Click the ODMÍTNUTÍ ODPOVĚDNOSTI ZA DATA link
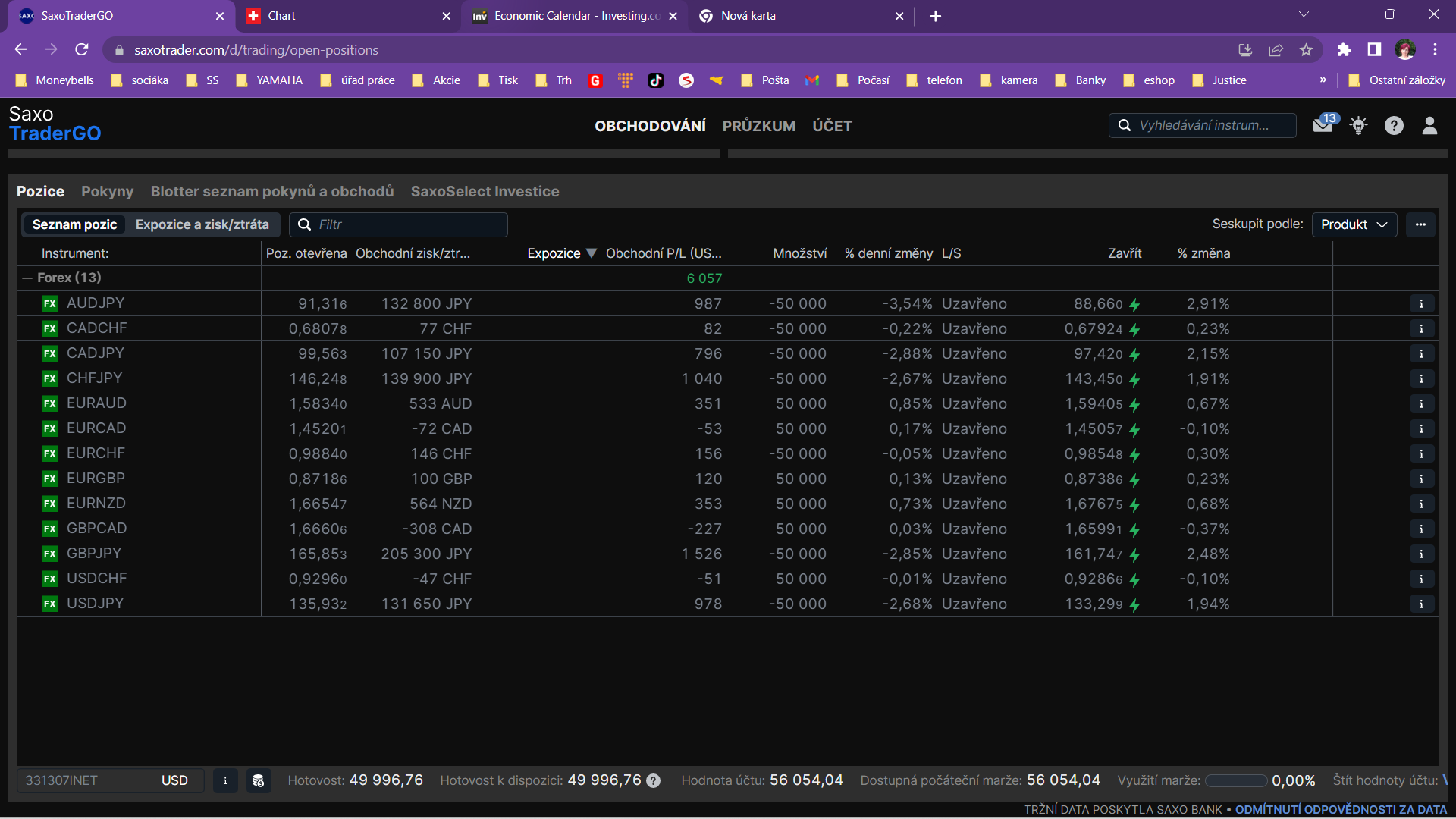This screenshot has height=819, width=1456. (1341, 809)
